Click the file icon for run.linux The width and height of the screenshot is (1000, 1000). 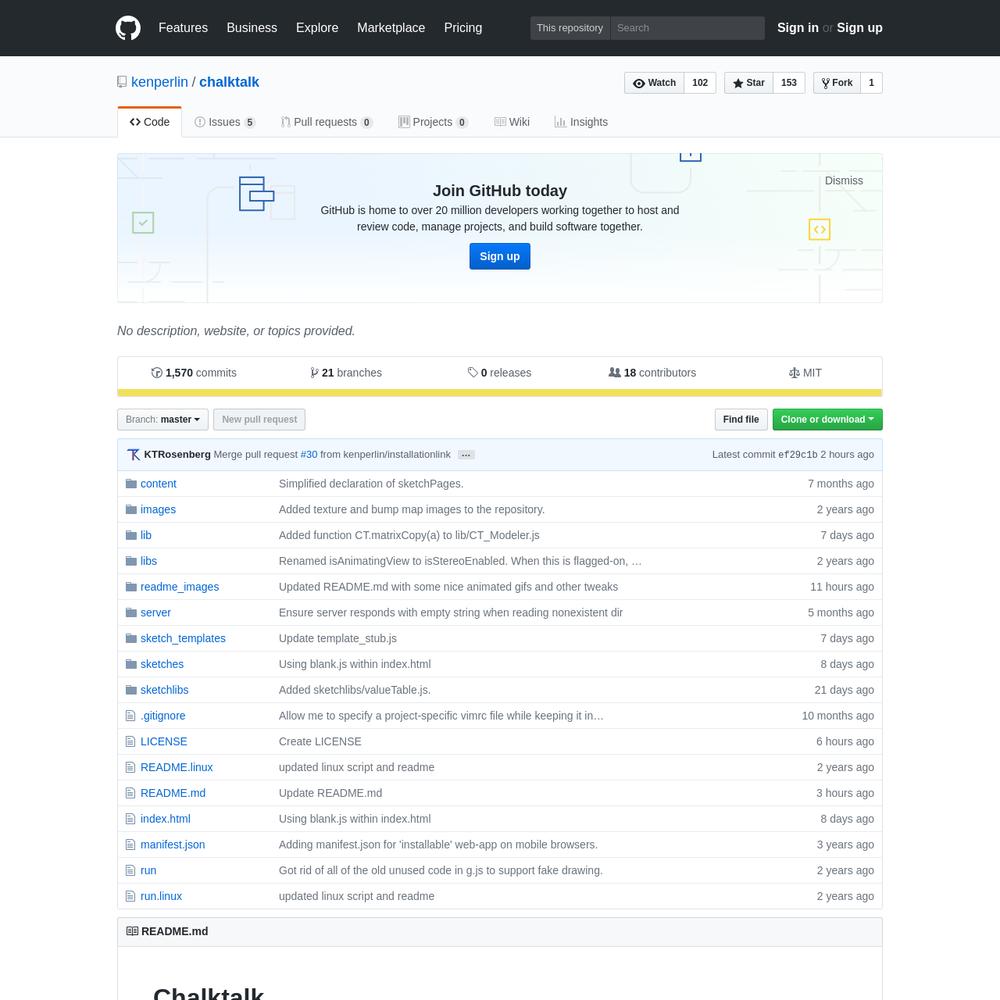tap(131, 896)
